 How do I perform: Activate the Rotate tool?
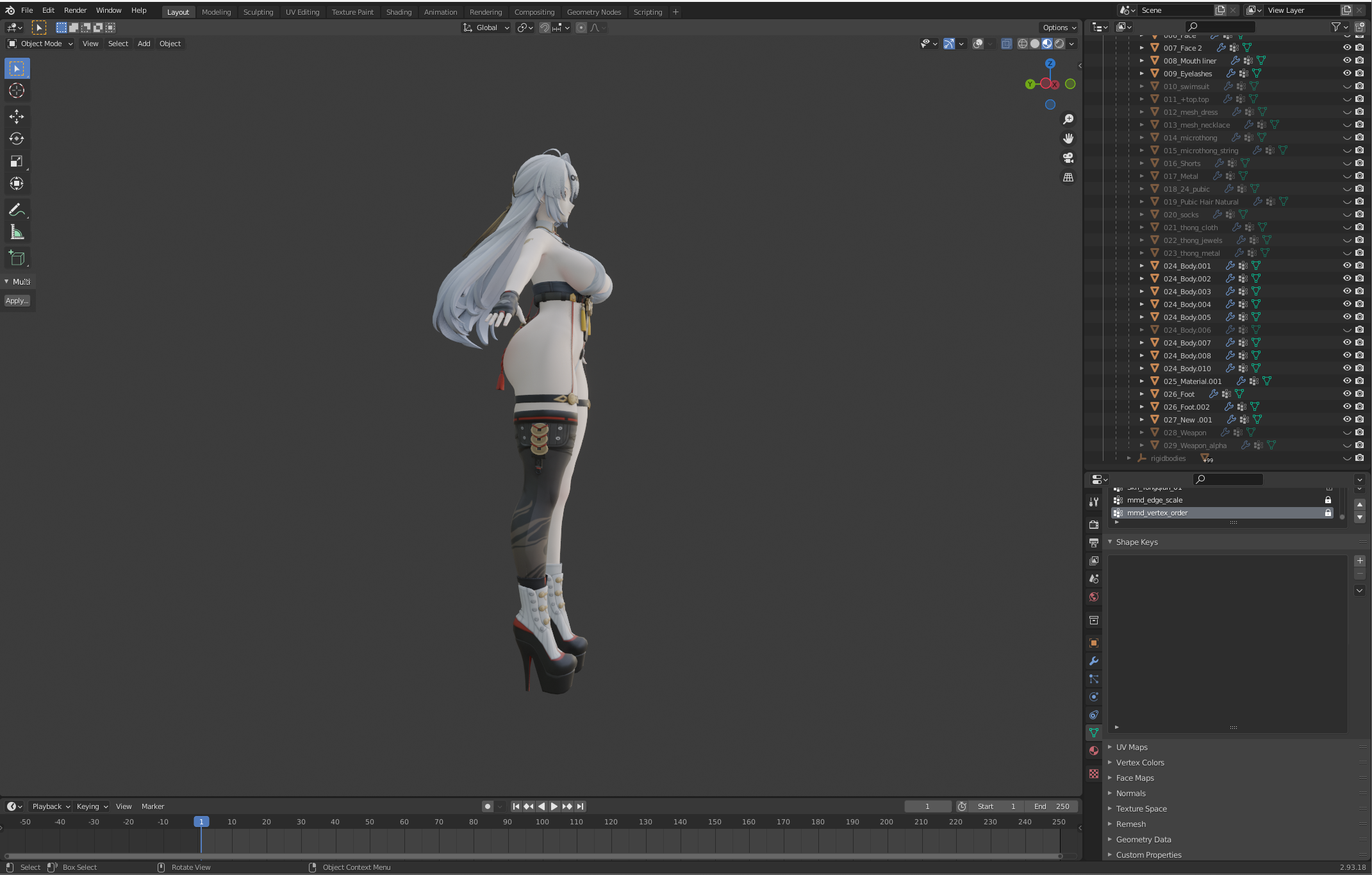pyautogui.click(x=17, y=139)
